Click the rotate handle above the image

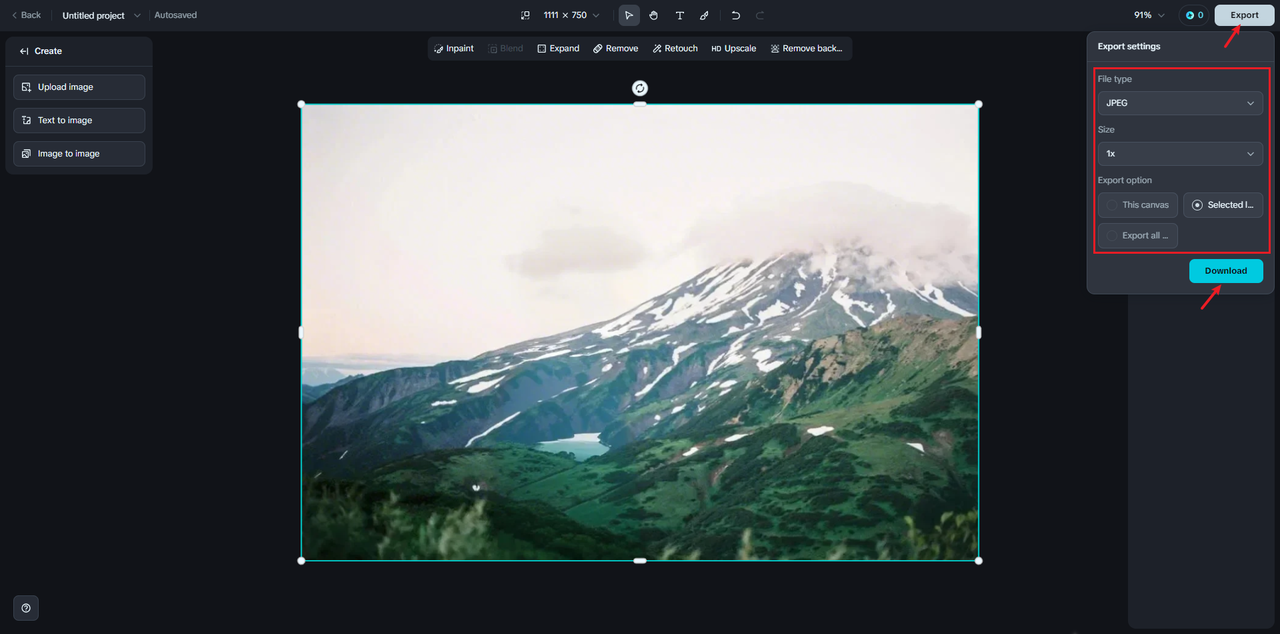640,88
